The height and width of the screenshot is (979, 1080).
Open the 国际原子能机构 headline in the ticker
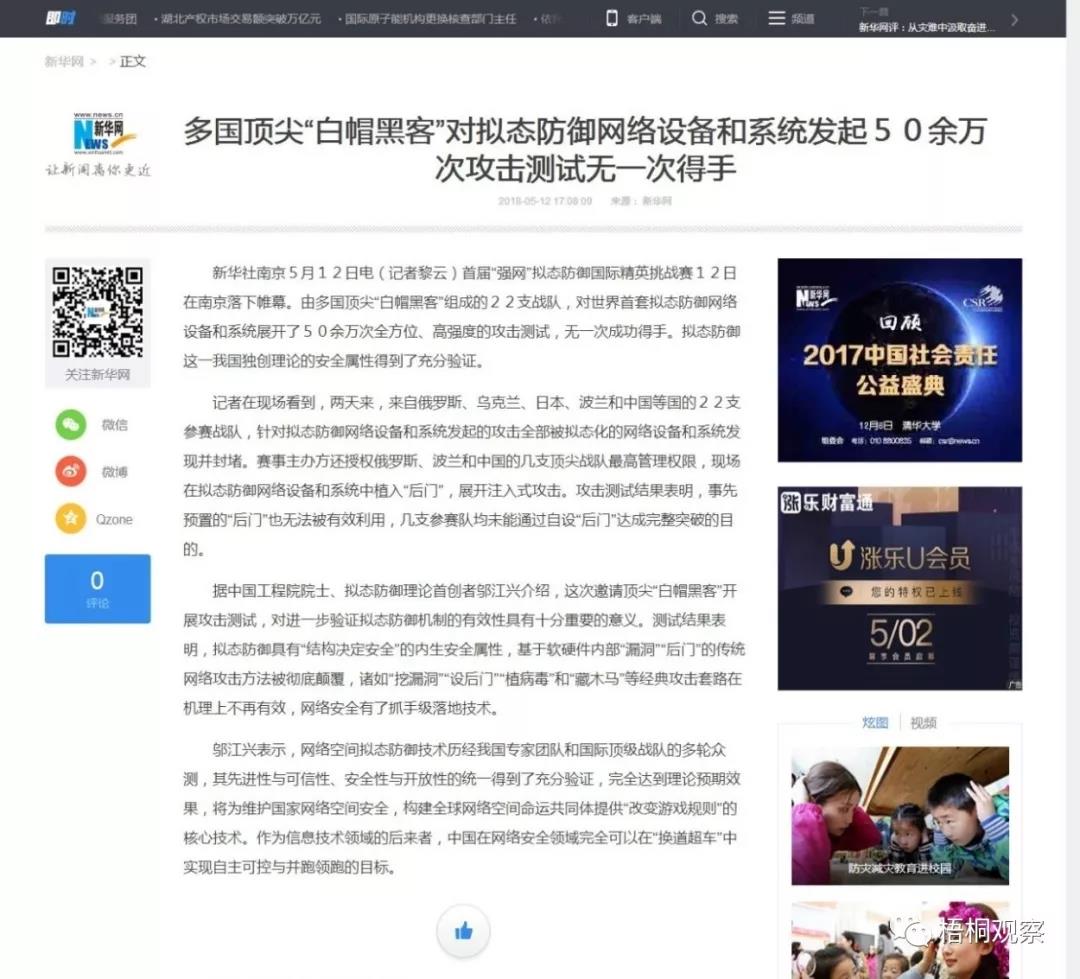pyautogui.click(x=428, y=18)
